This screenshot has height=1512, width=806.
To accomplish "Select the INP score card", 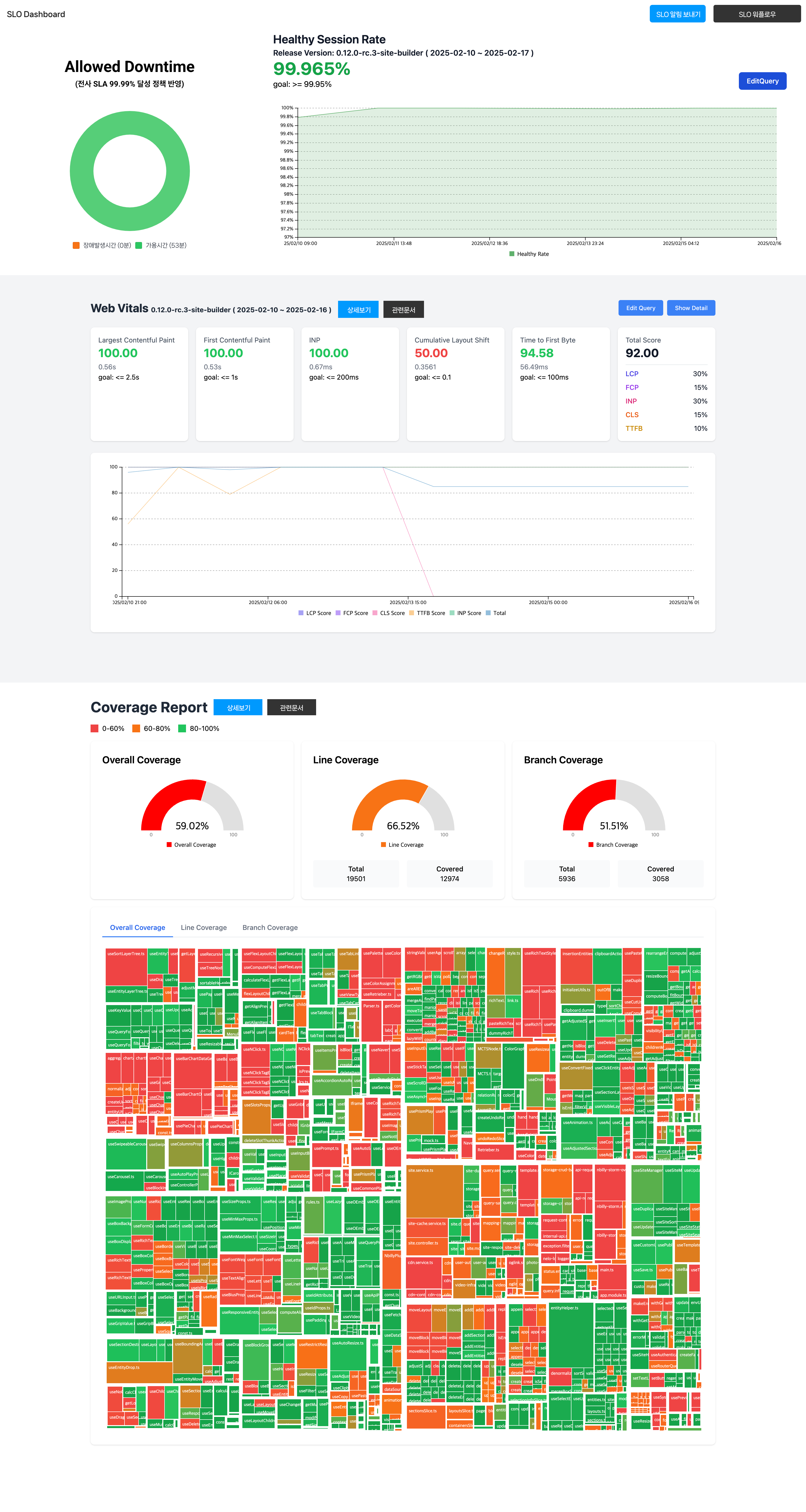I will pyautogui.click(x=350, y=384).
